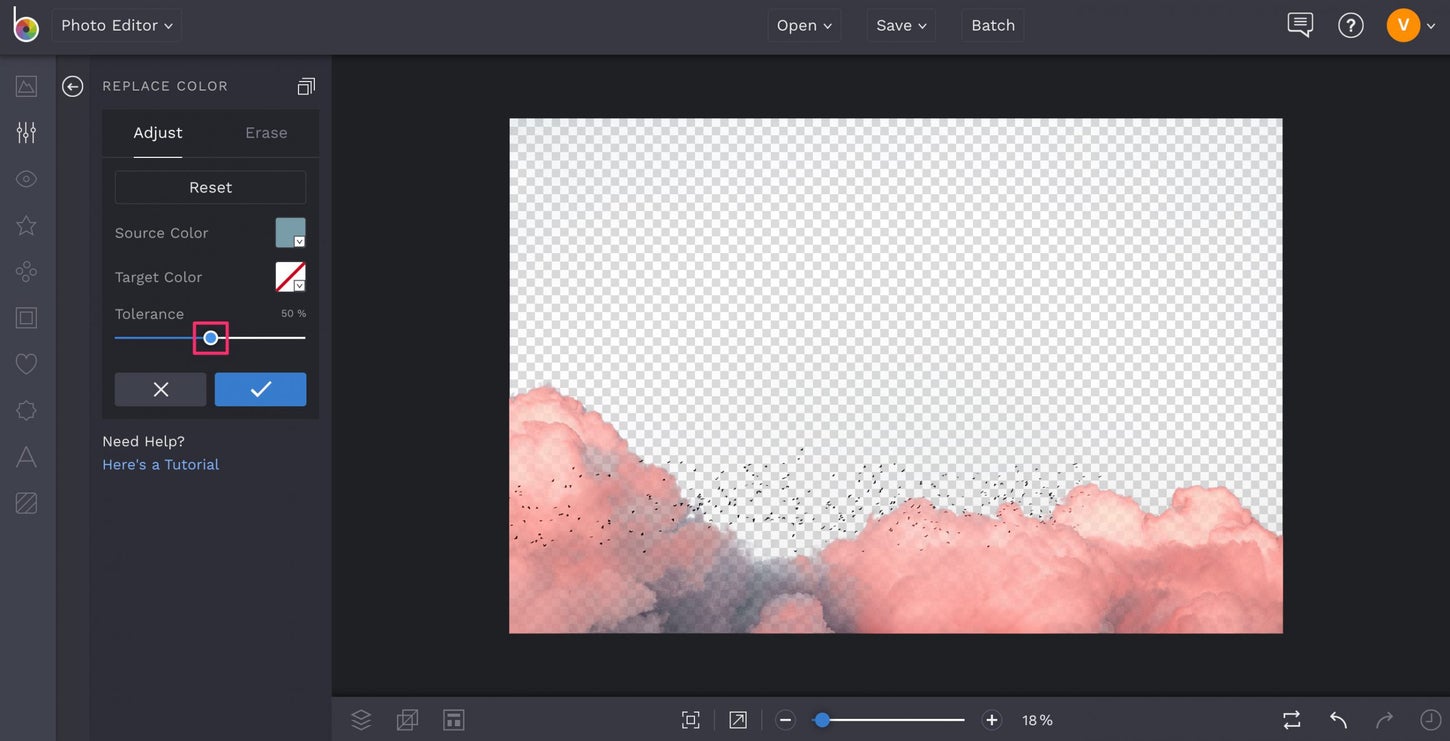Open the Effects panel with the eye icon
The width and height of the screenshot is (1450, 741).
pos(26,178)
